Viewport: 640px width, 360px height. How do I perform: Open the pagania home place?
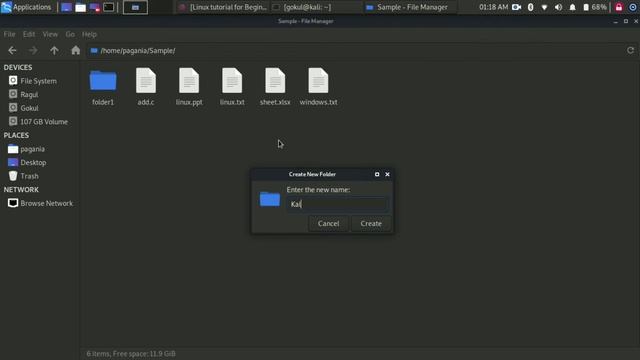(x=32, y=149)
